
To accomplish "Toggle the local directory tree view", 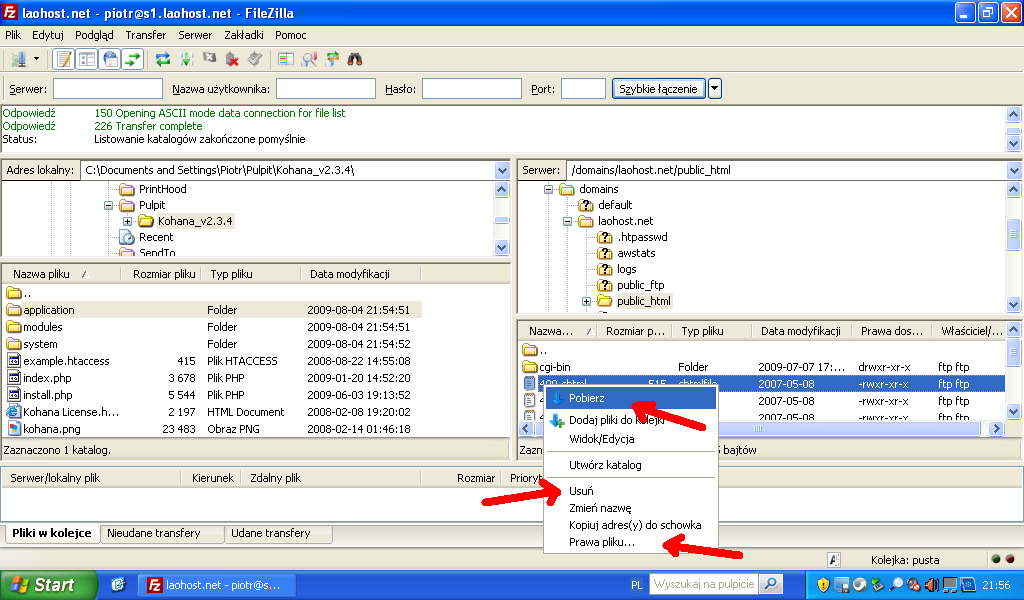I will click(87, 59).
